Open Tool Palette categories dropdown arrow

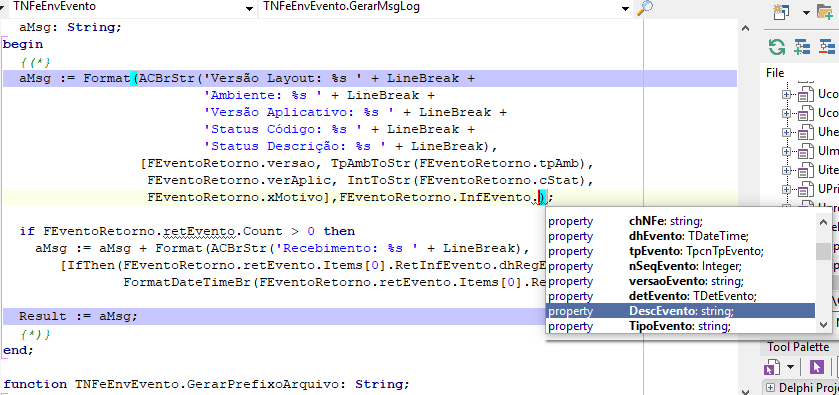point(790,368)
